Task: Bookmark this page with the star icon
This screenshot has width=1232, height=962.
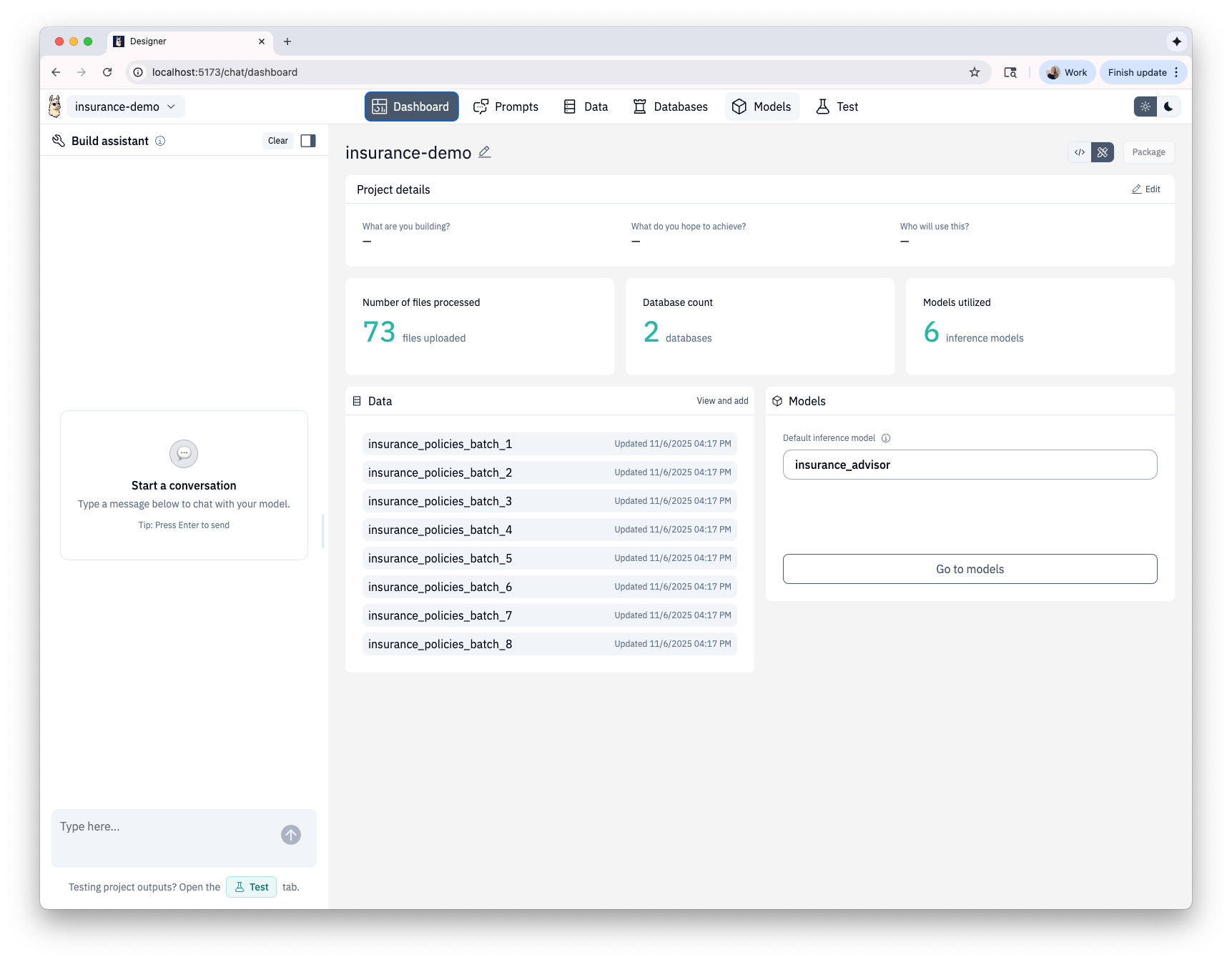Action: coord(974,72)
